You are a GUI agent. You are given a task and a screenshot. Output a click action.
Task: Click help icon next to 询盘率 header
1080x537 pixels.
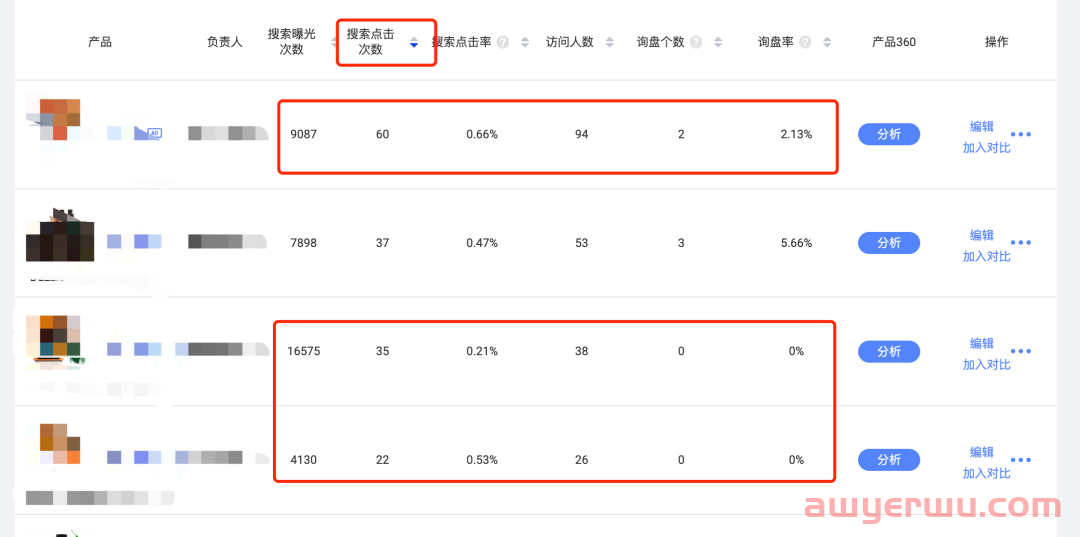pos(803,42)
